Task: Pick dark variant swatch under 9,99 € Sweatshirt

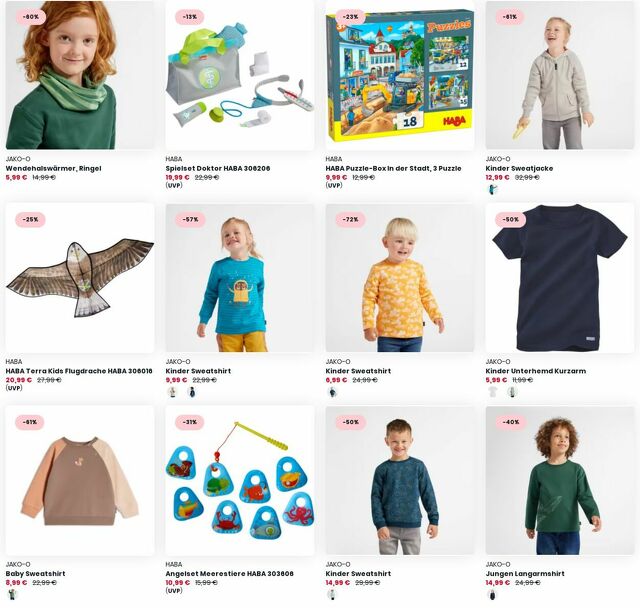Action: tap(191, 392)
